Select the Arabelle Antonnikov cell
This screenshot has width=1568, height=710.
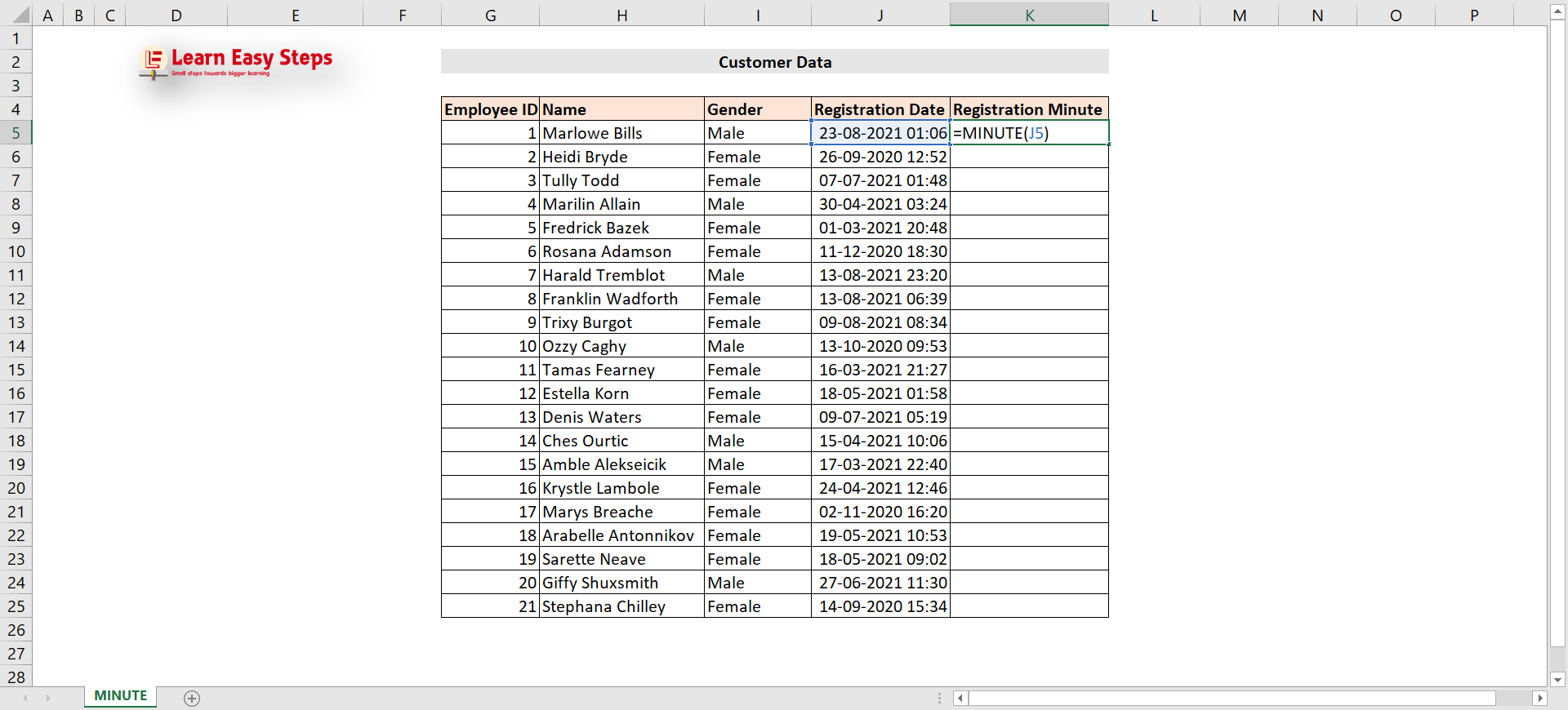pos(622,535)
